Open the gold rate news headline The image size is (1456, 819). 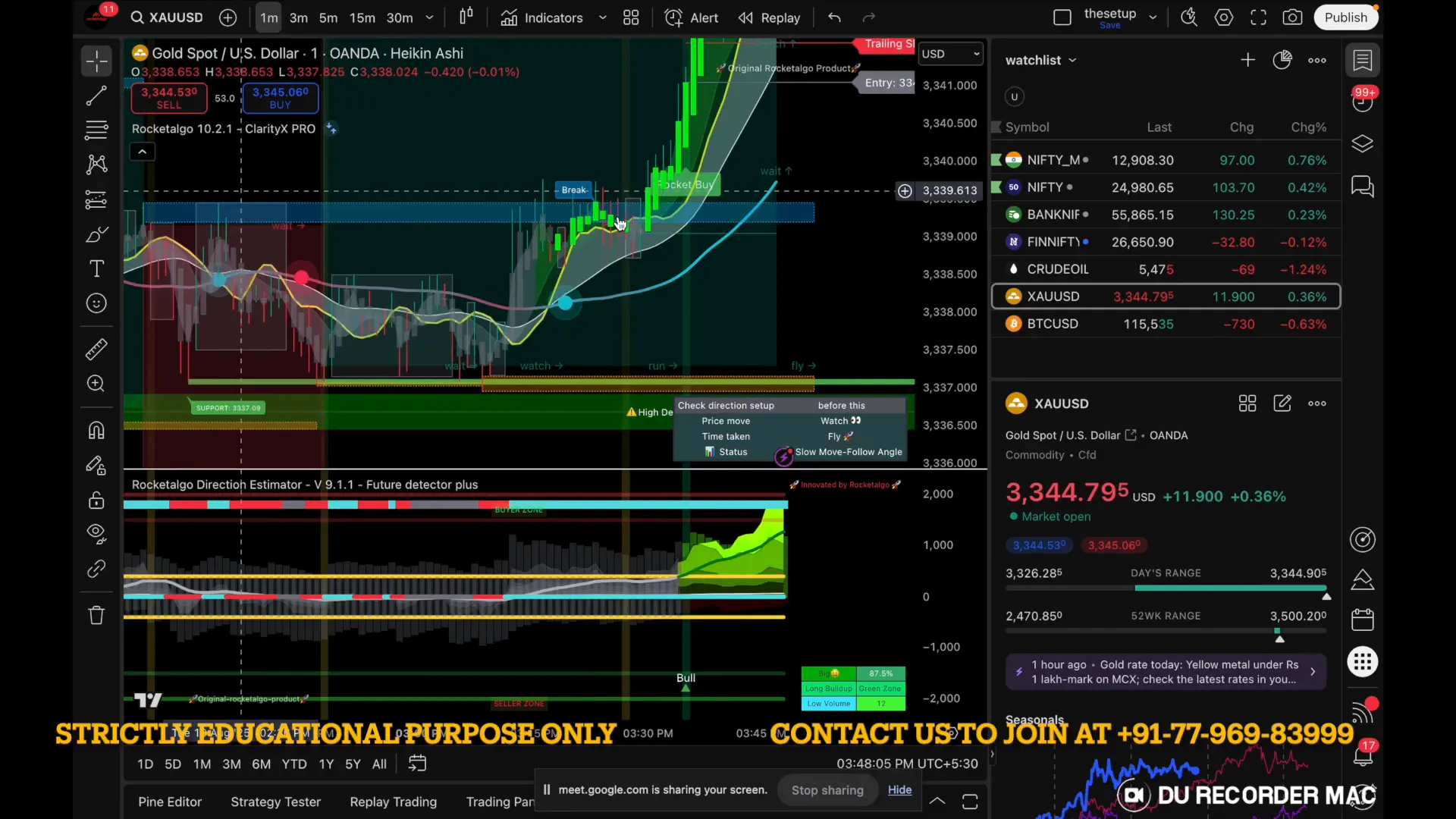click(1166, 672)
